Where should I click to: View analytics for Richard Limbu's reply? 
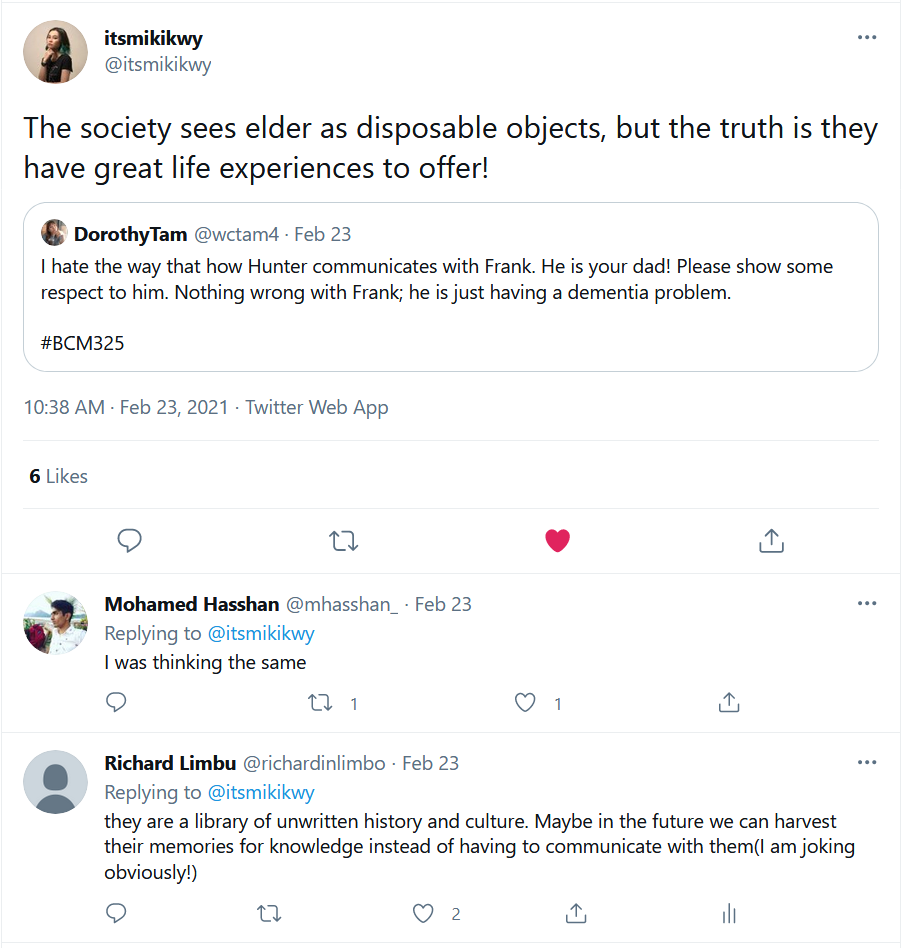pyautogui.click(x=729, y=913)
